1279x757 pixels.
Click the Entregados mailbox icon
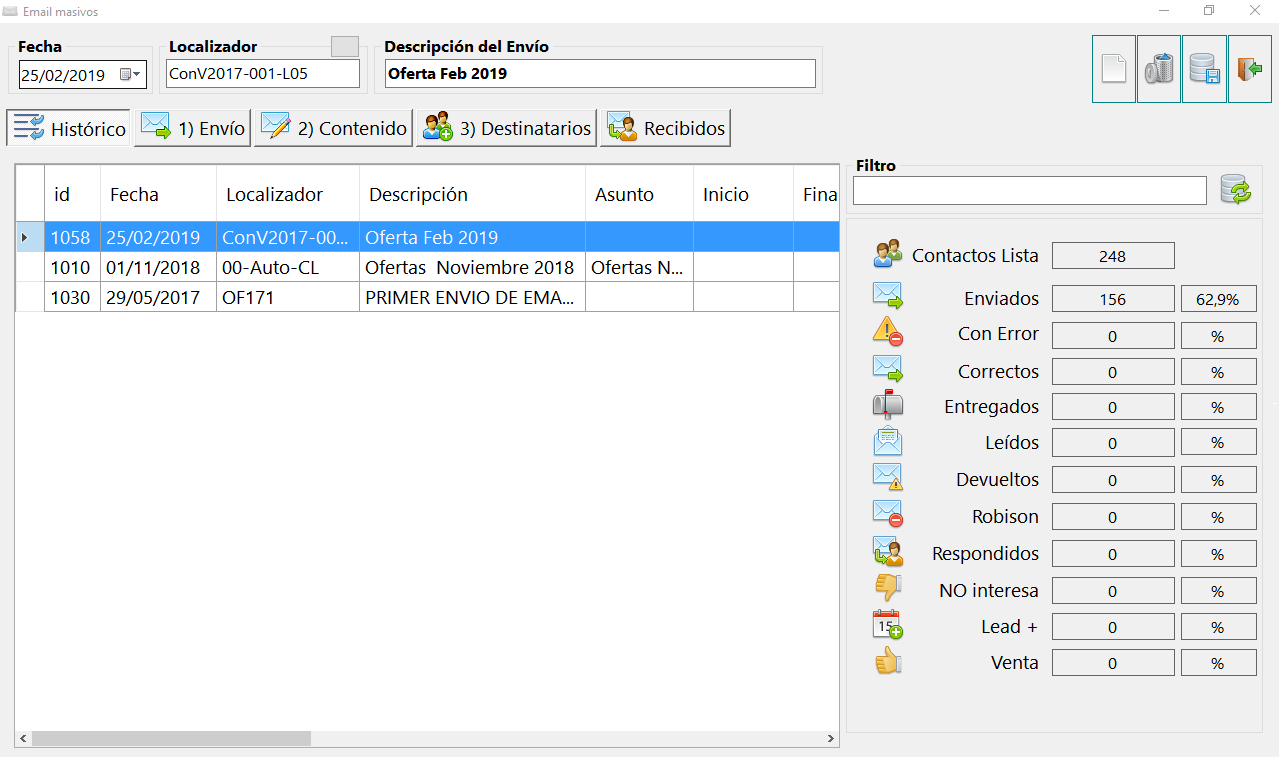pyautogui.click(x=888, y=404)
